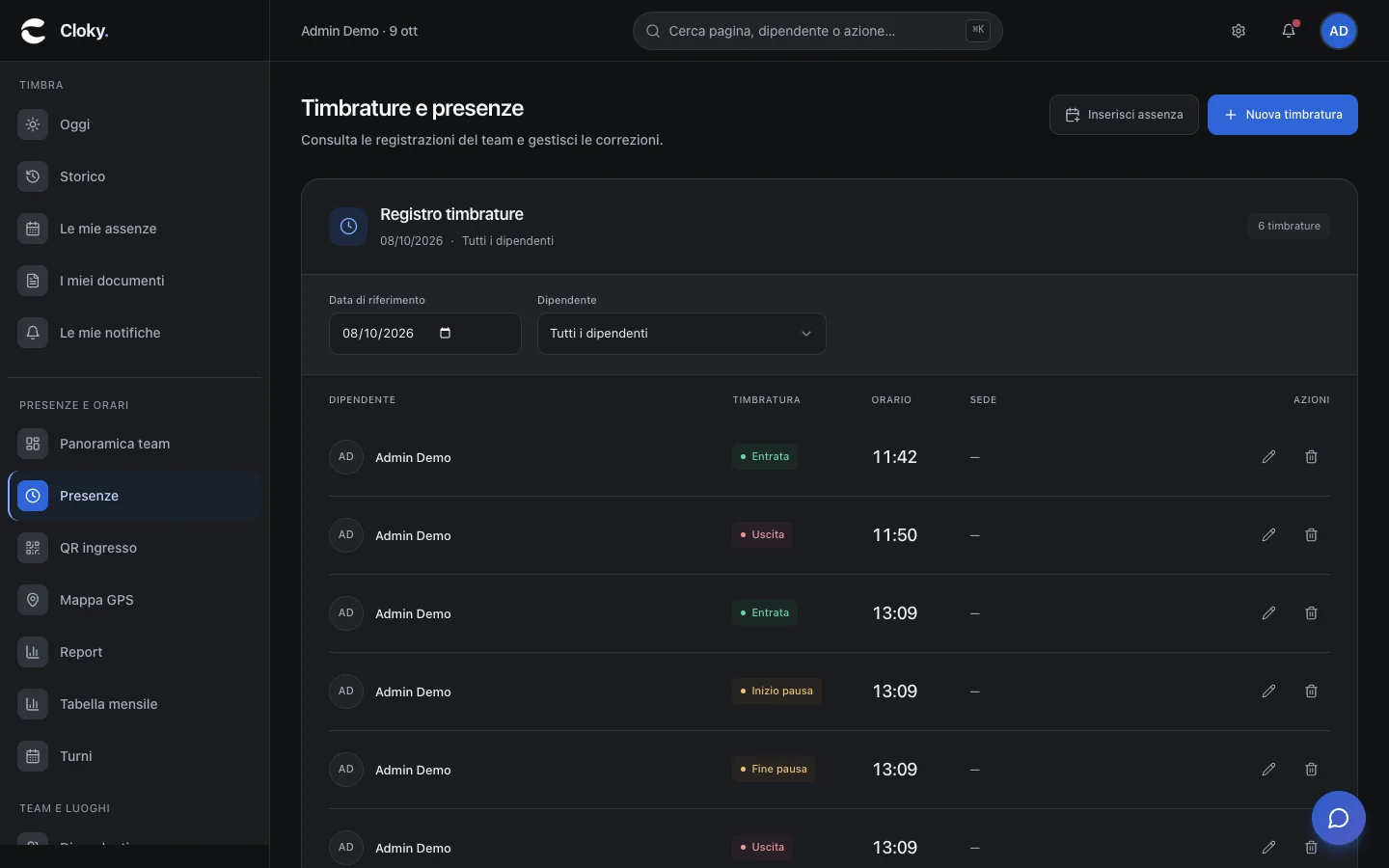Delete the 11:42 Entrata record

pos(1311,457)
